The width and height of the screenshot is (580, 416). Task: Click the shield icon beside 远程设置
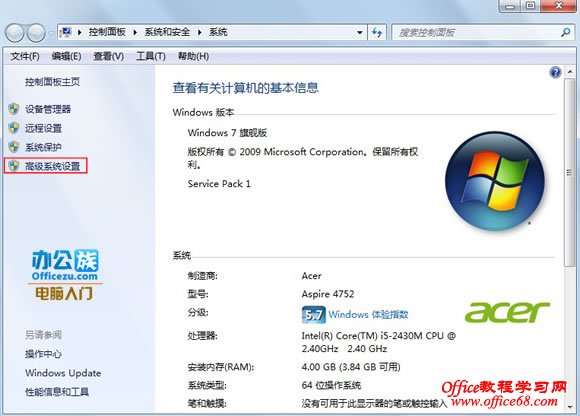pyautogui.click(x=14, y=128)
